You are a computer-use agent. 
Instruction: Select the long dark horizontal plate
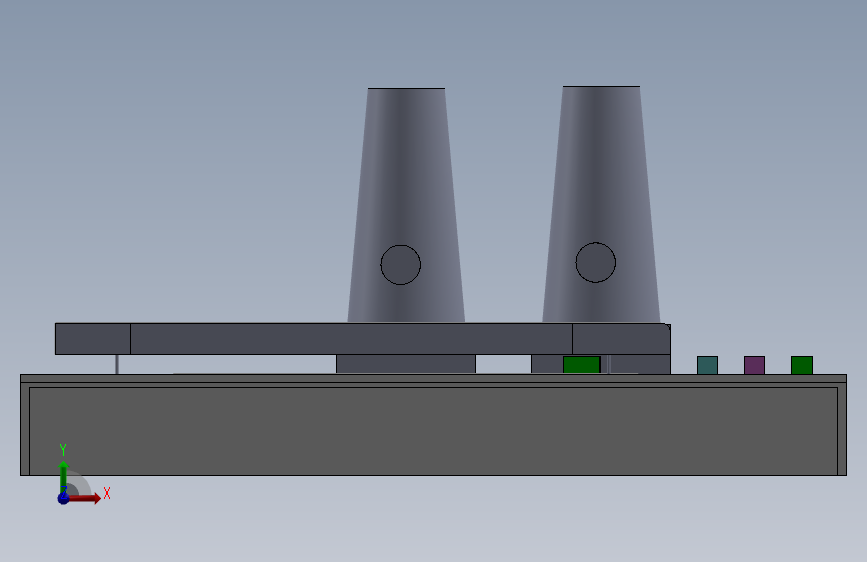point(363,339)
